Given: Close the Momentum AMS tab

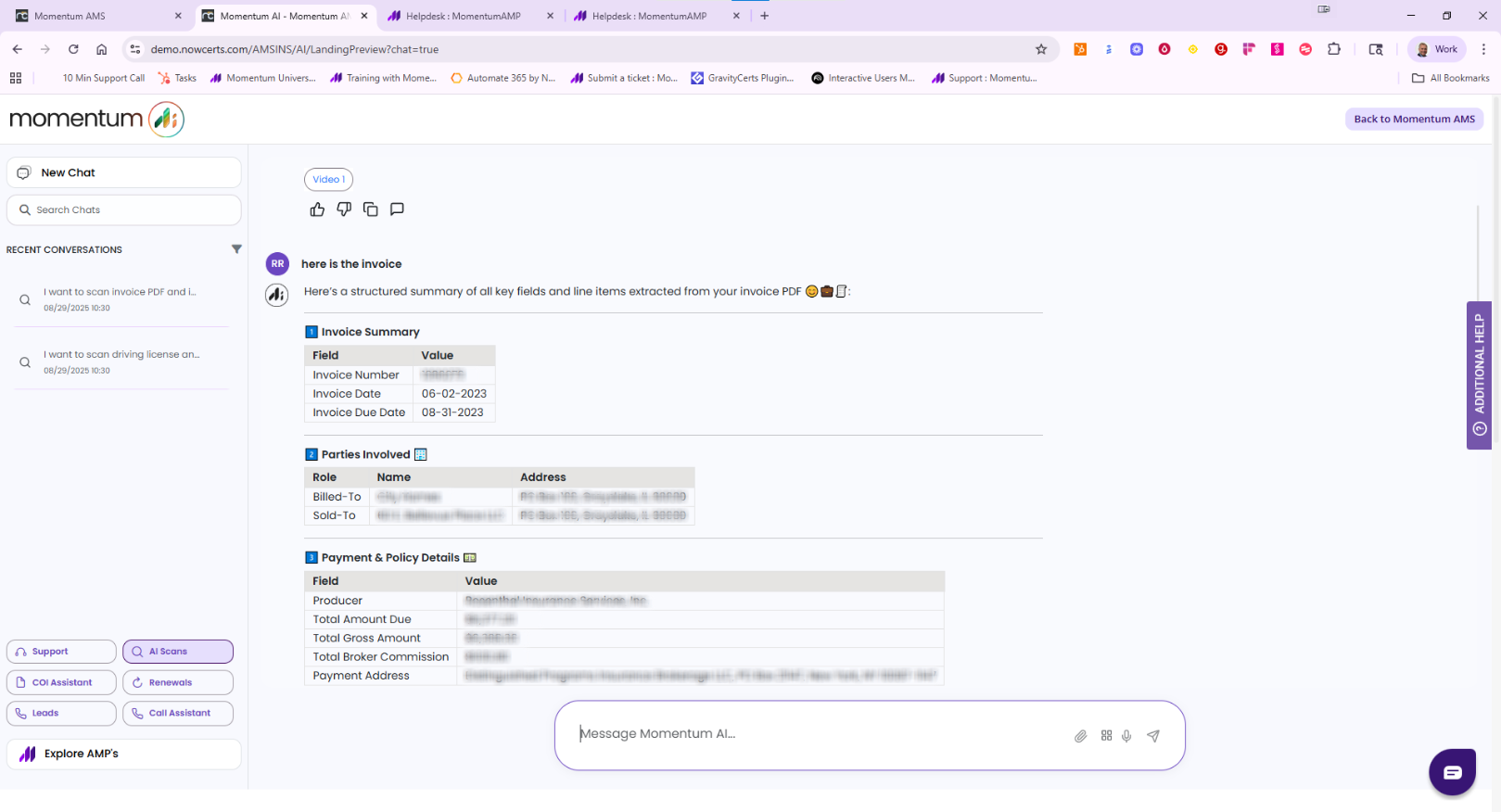Looking at the screenshot, I should (178, 16).
